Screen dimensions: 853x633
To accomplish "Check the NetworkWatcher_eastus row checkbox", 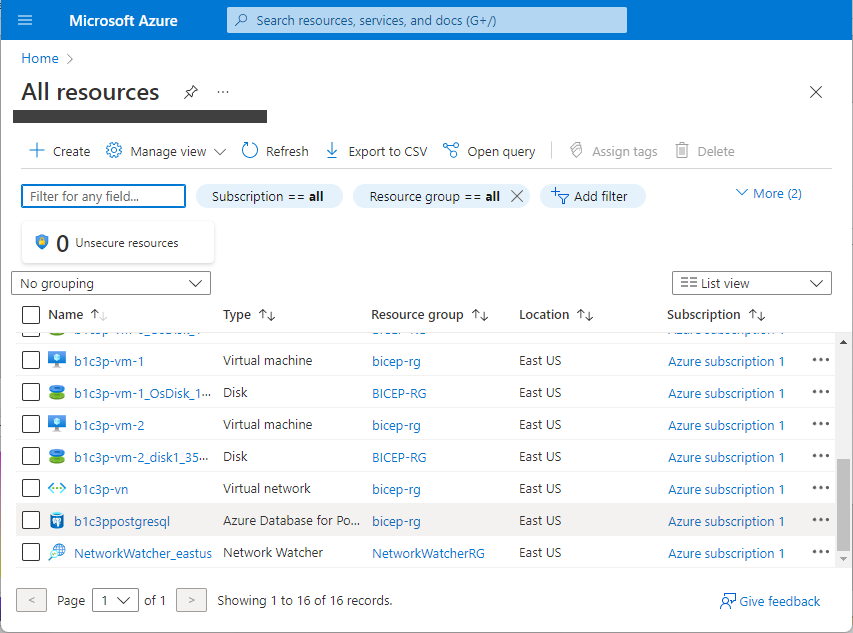I will click(31, 553).
